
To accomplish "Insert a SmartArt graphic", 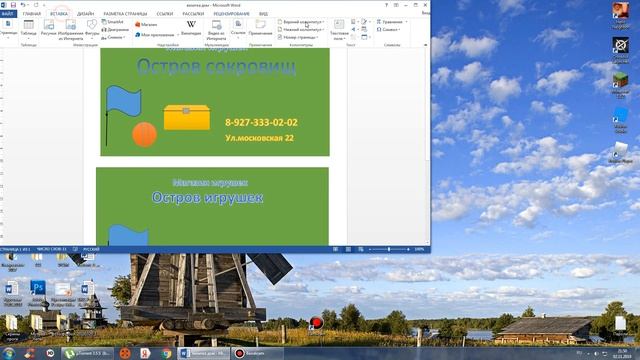I will (x=112, y=22).
